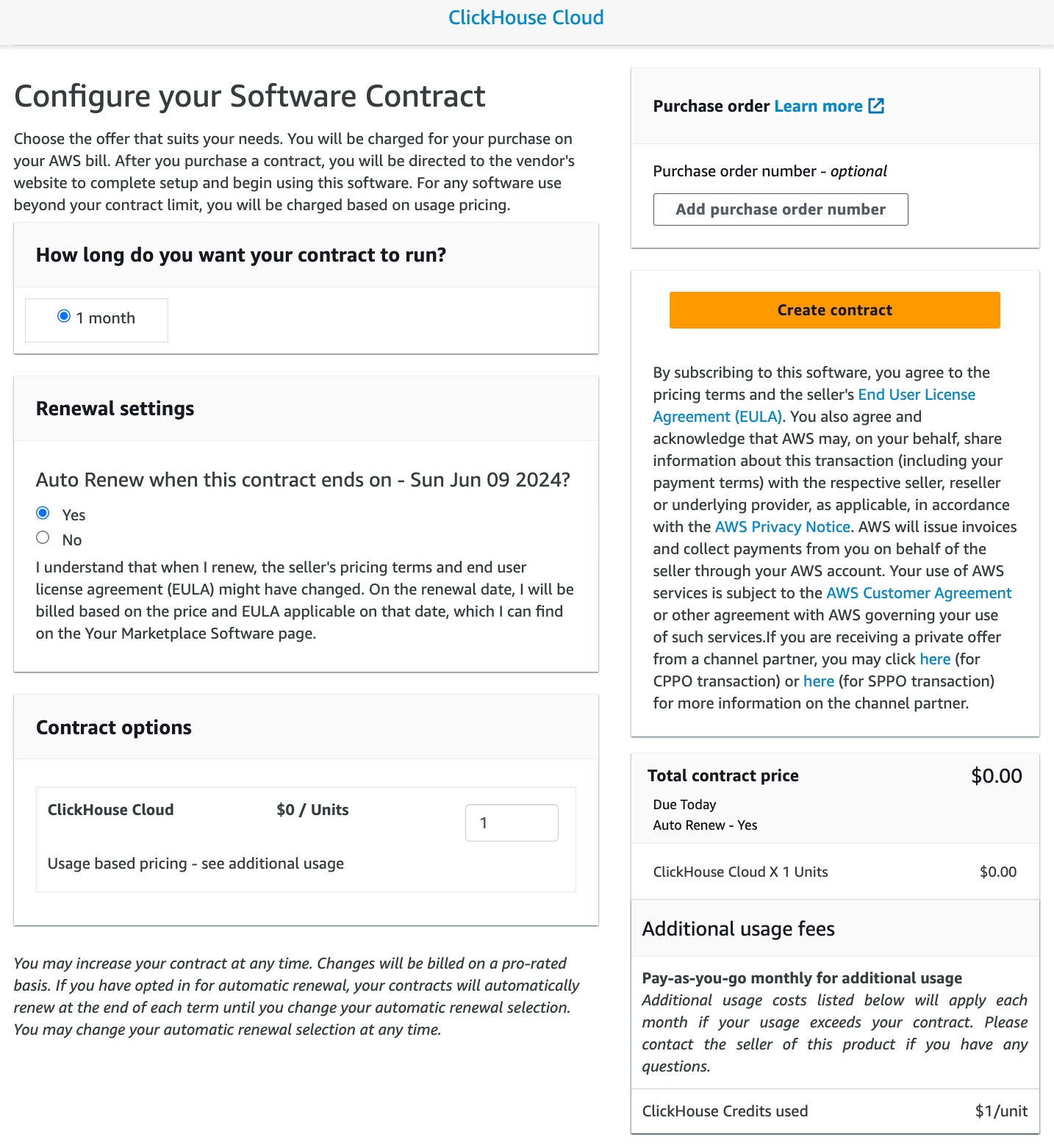
Task: Select the "1 month" contract duration radio button
Action: 64,316
